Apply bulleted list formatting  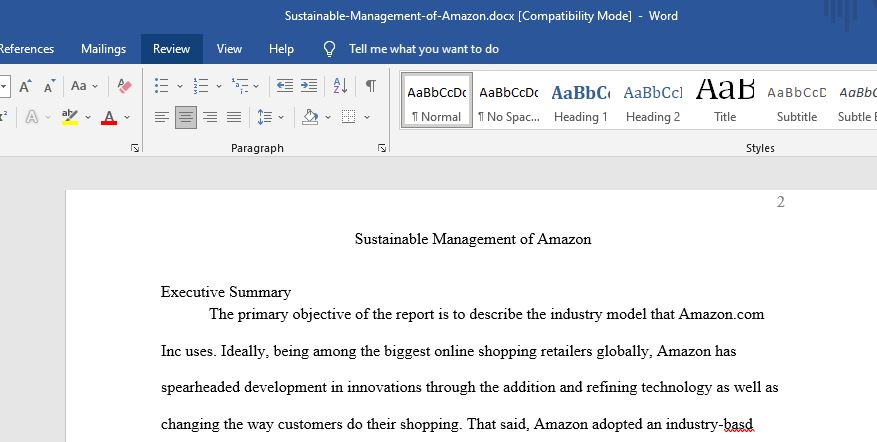162,86
